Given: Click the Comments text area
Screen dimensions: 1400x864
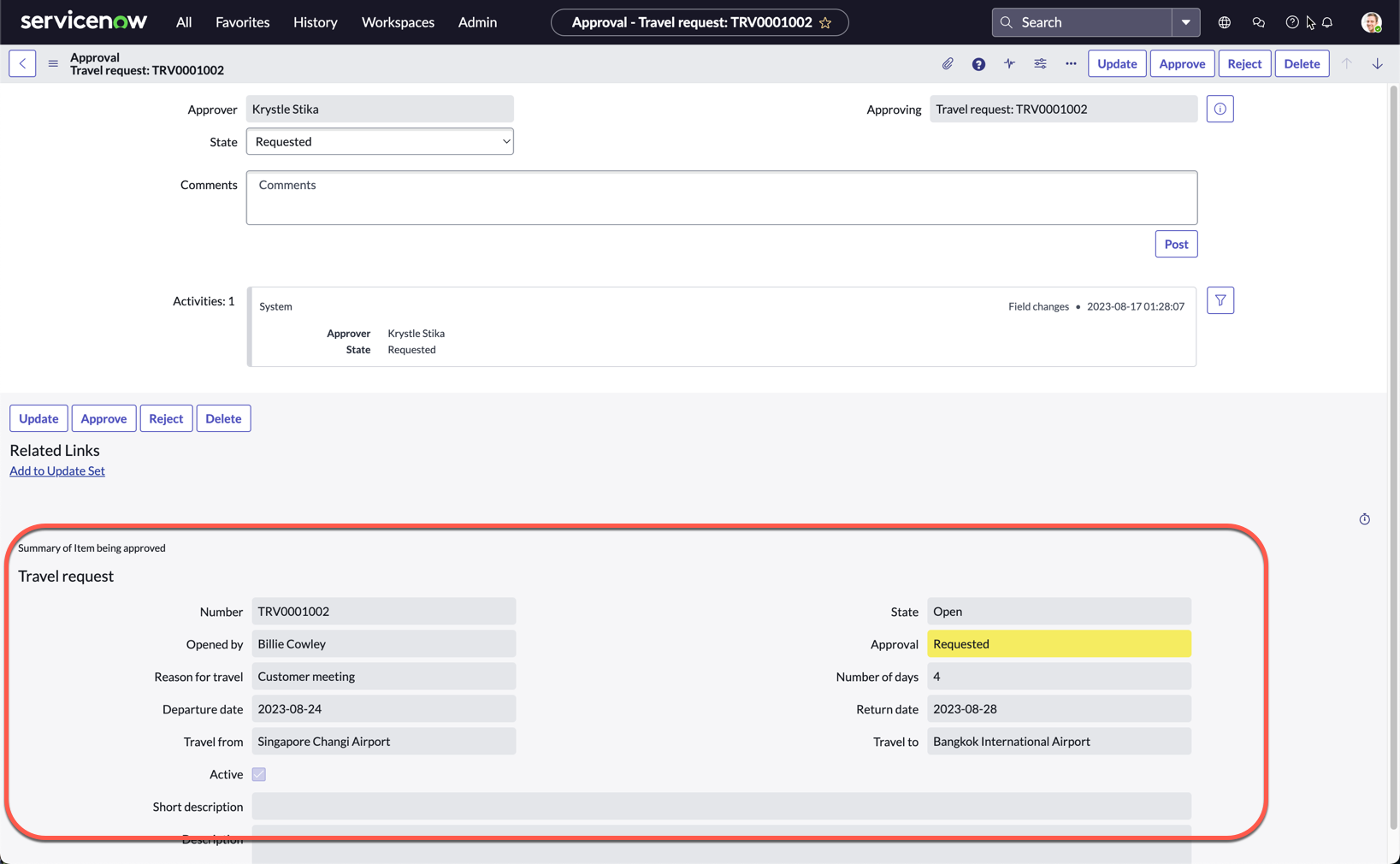Looking at the screenshot, I should [722, 198].
